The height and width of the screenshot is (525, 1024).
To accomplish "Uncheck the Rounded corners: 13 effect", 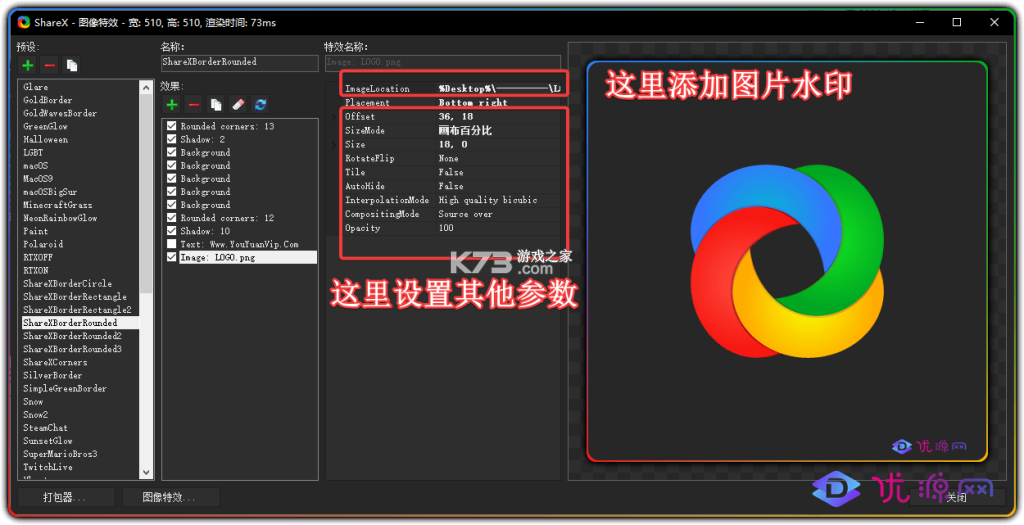I will pos(172,126).
